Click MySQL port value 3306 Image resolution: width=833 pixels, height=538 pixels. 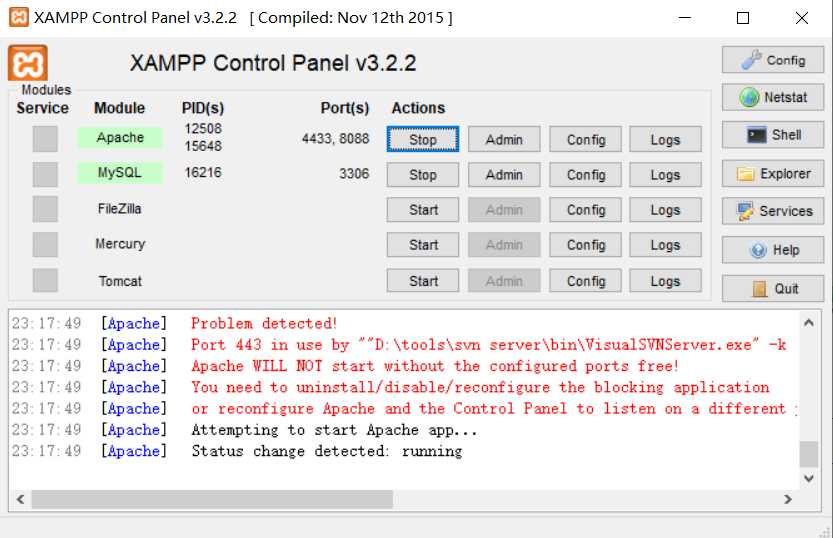click(x=354, y=174)
